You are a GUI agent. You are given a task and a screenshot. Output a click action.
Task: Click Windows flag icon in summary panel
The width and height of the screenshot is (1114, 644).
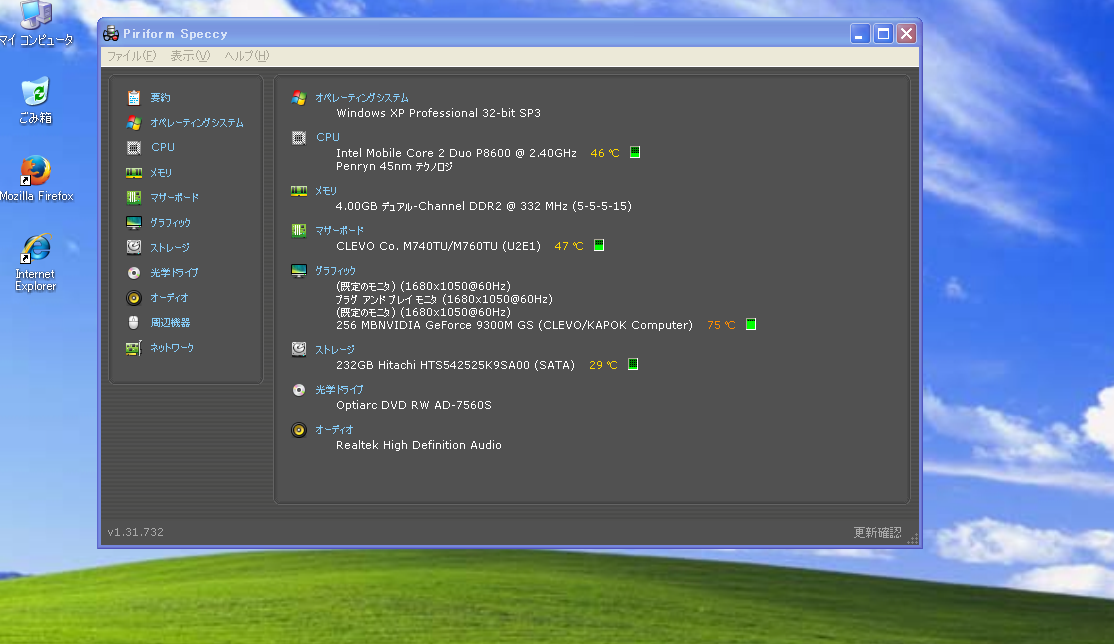point(299,98)
